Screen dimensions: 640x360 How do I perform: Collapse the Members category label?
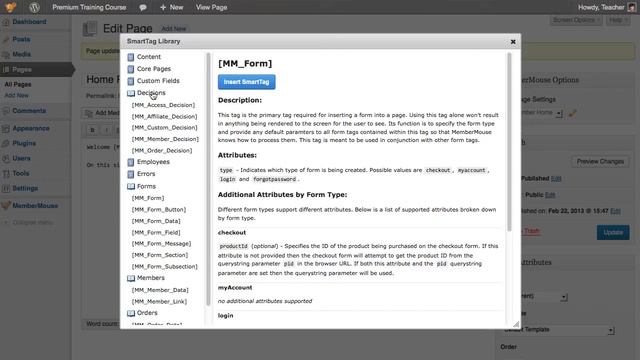pyautogui.click(x=151, y=278)
